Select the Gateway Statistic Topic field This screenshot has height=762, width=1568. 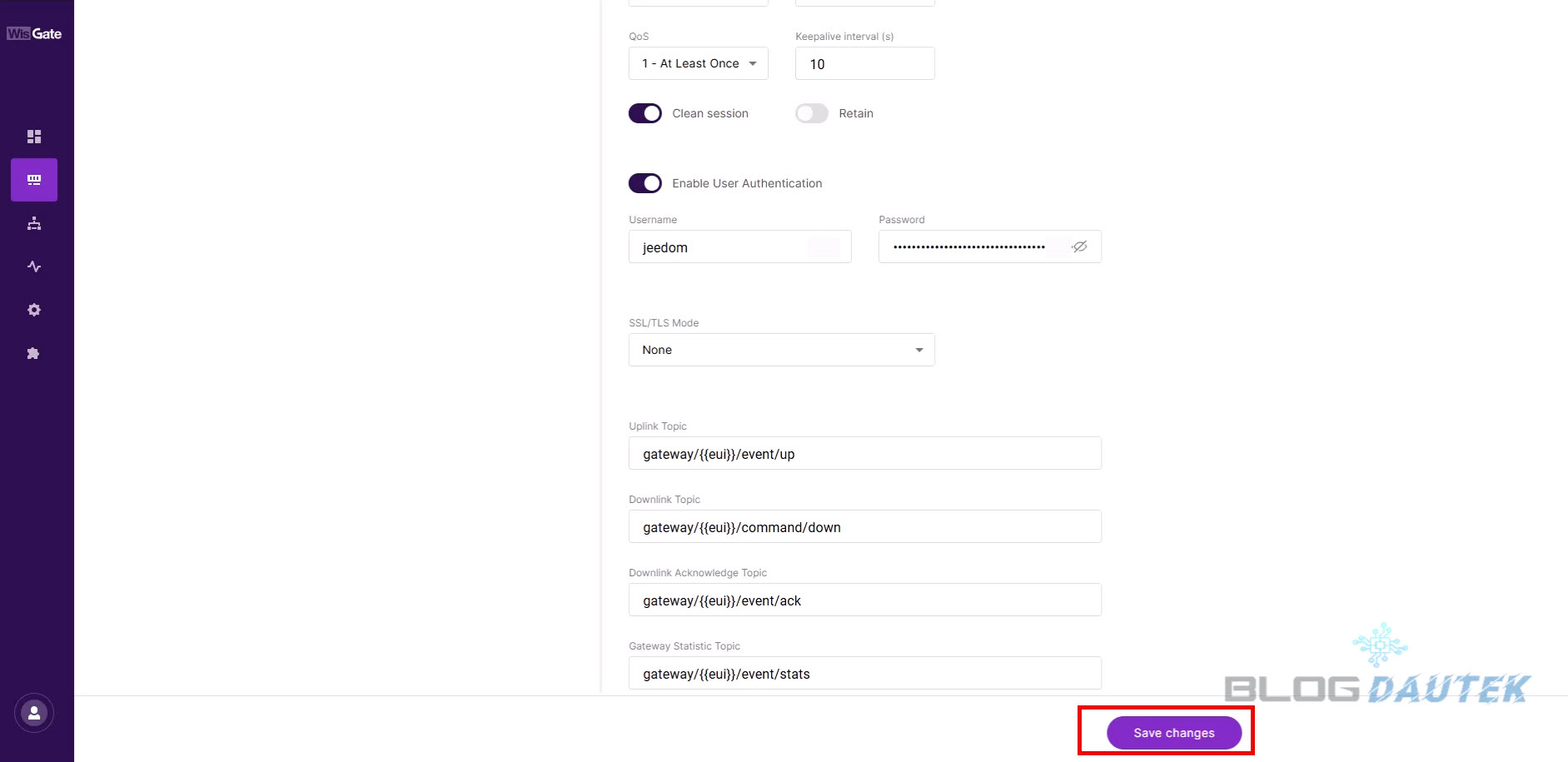(x=864, y=674)
